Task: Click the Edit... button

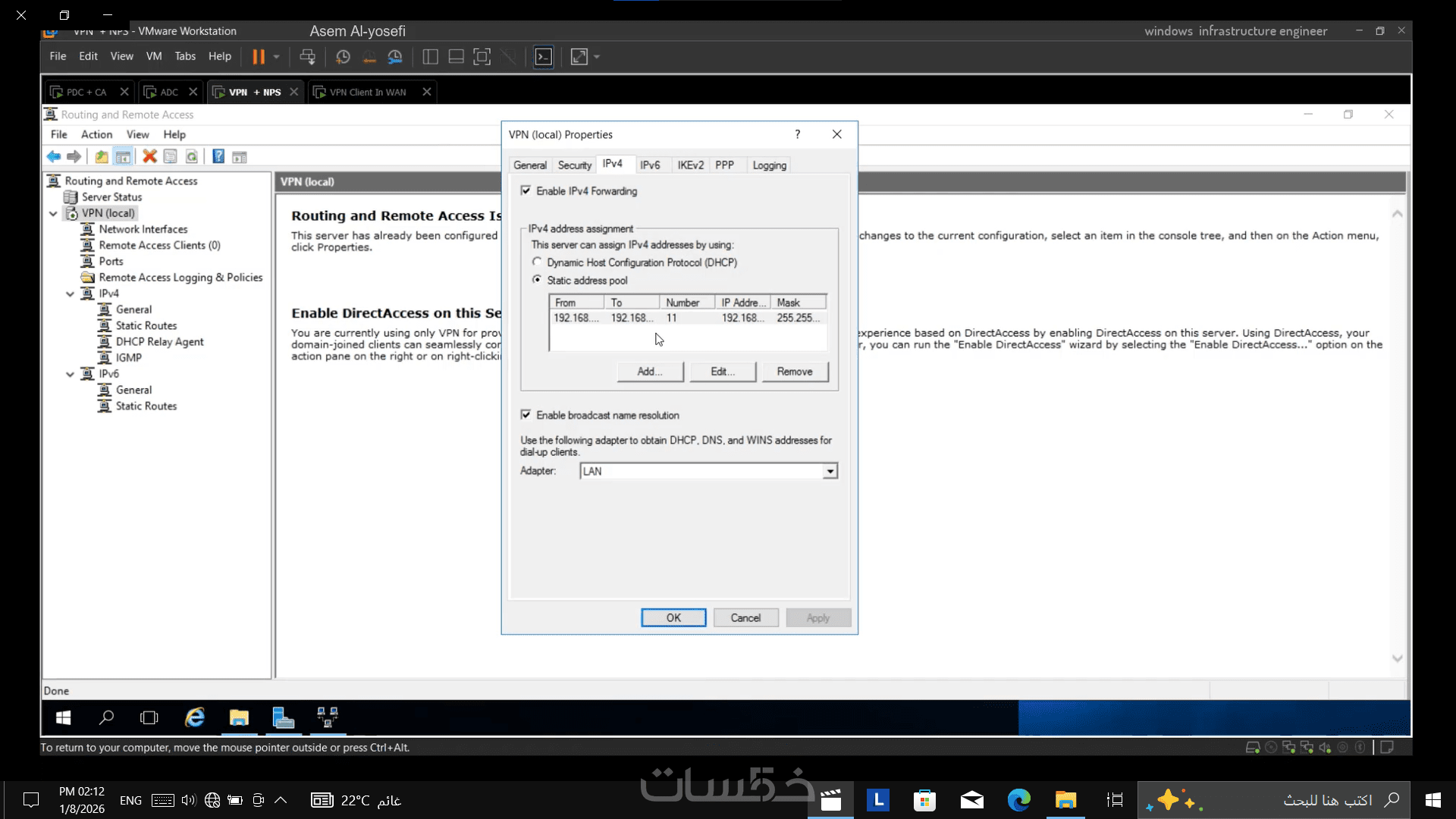Action: (723, 372)
